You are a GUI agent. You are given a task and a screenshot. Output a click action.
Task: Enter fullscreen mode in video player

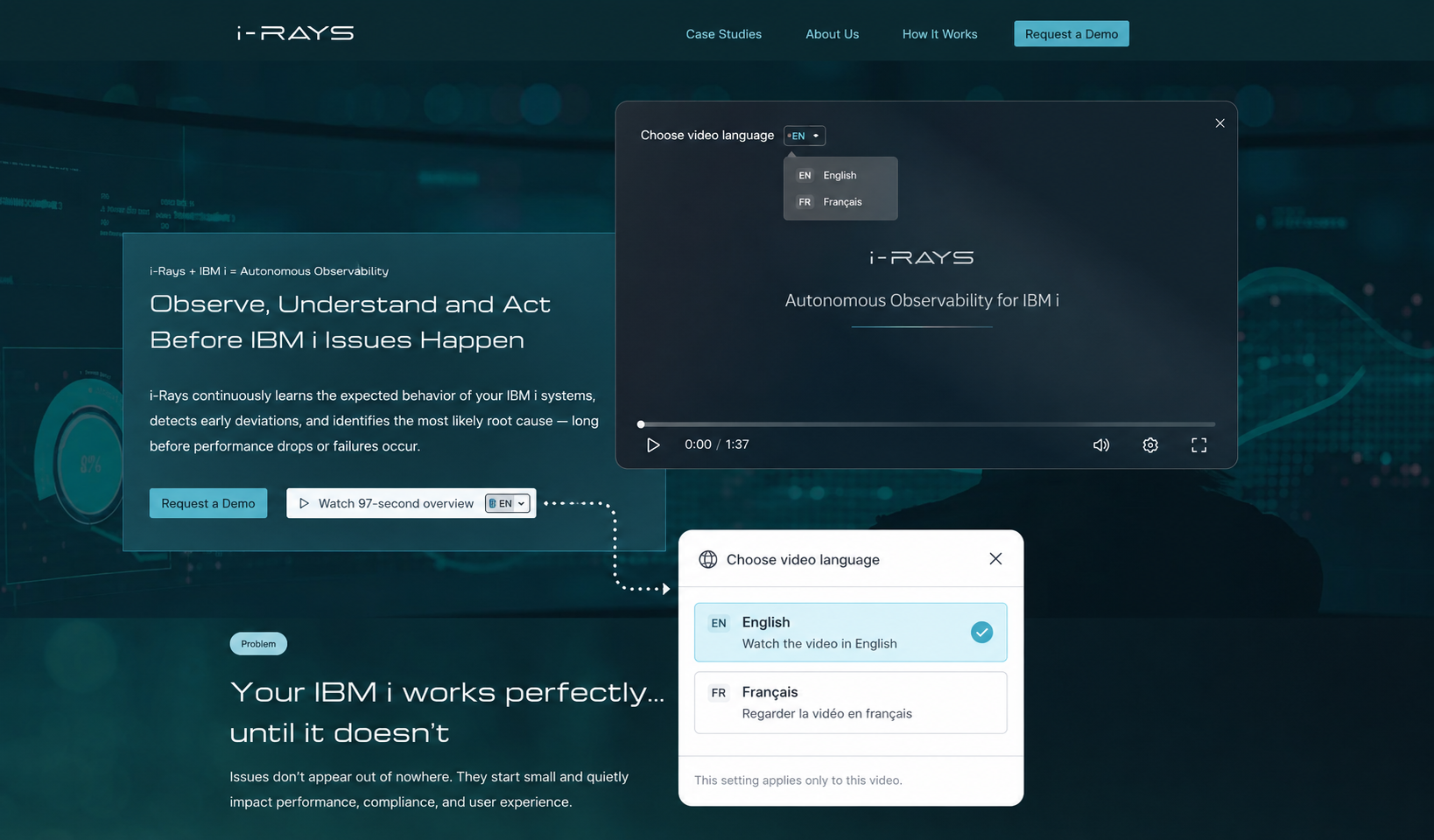click(1199, 444)
